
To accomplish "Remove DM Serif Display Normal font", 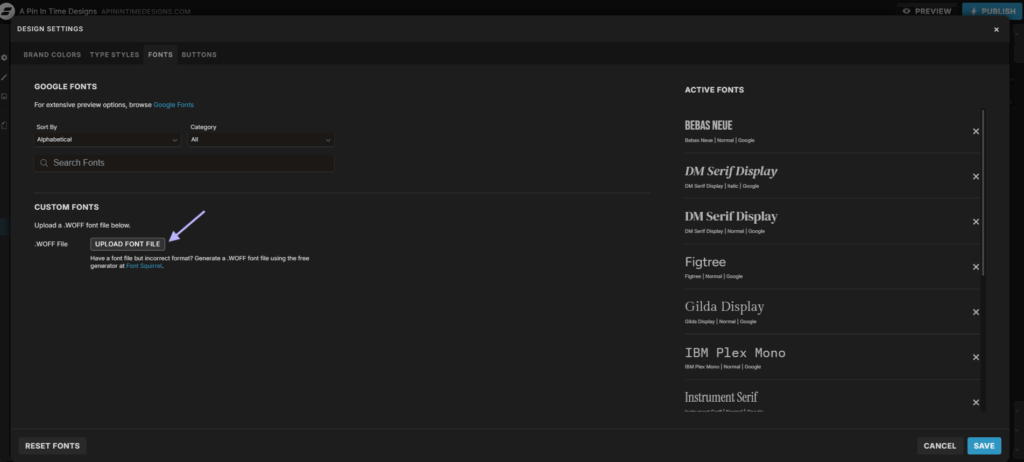I will 976,222.
